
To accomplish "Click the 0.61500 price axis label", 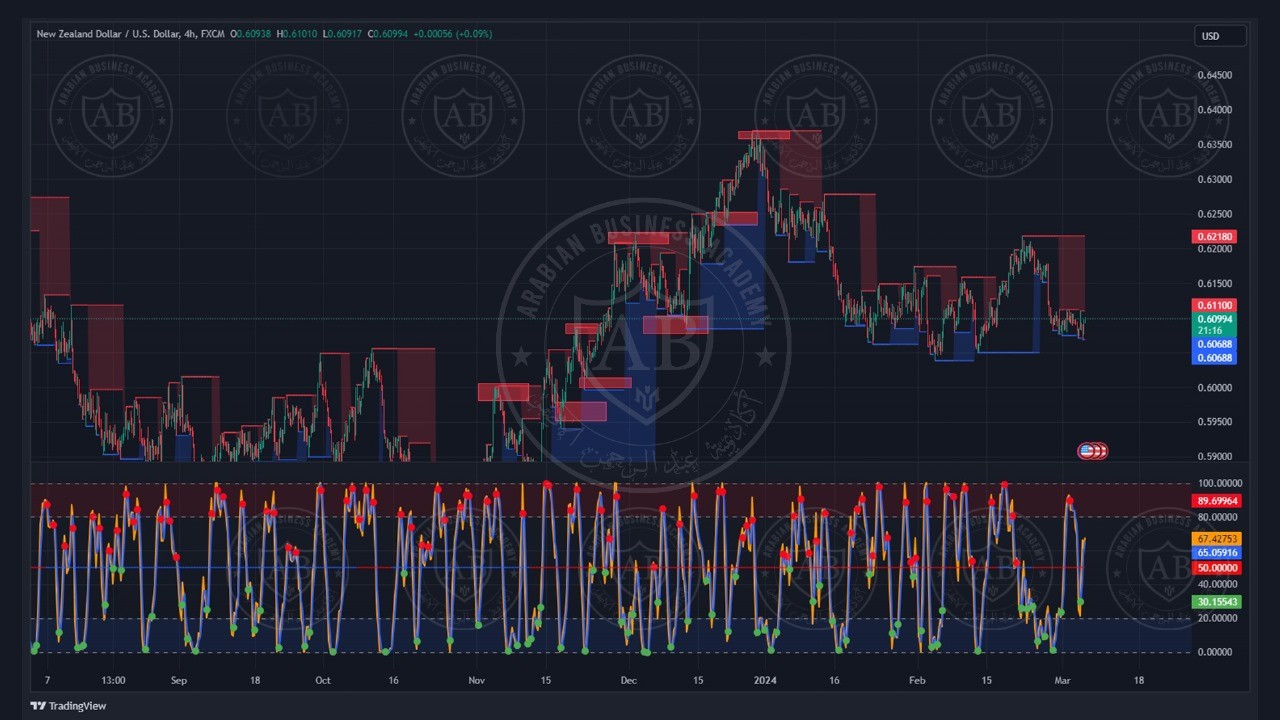I will click(1214, 284).
